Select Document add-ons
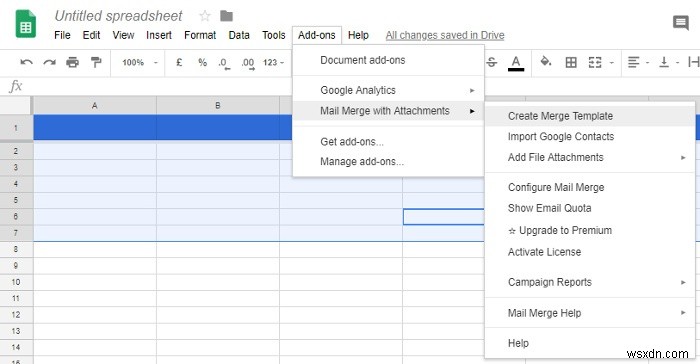 pyautogui.click(x=388, y=60)
